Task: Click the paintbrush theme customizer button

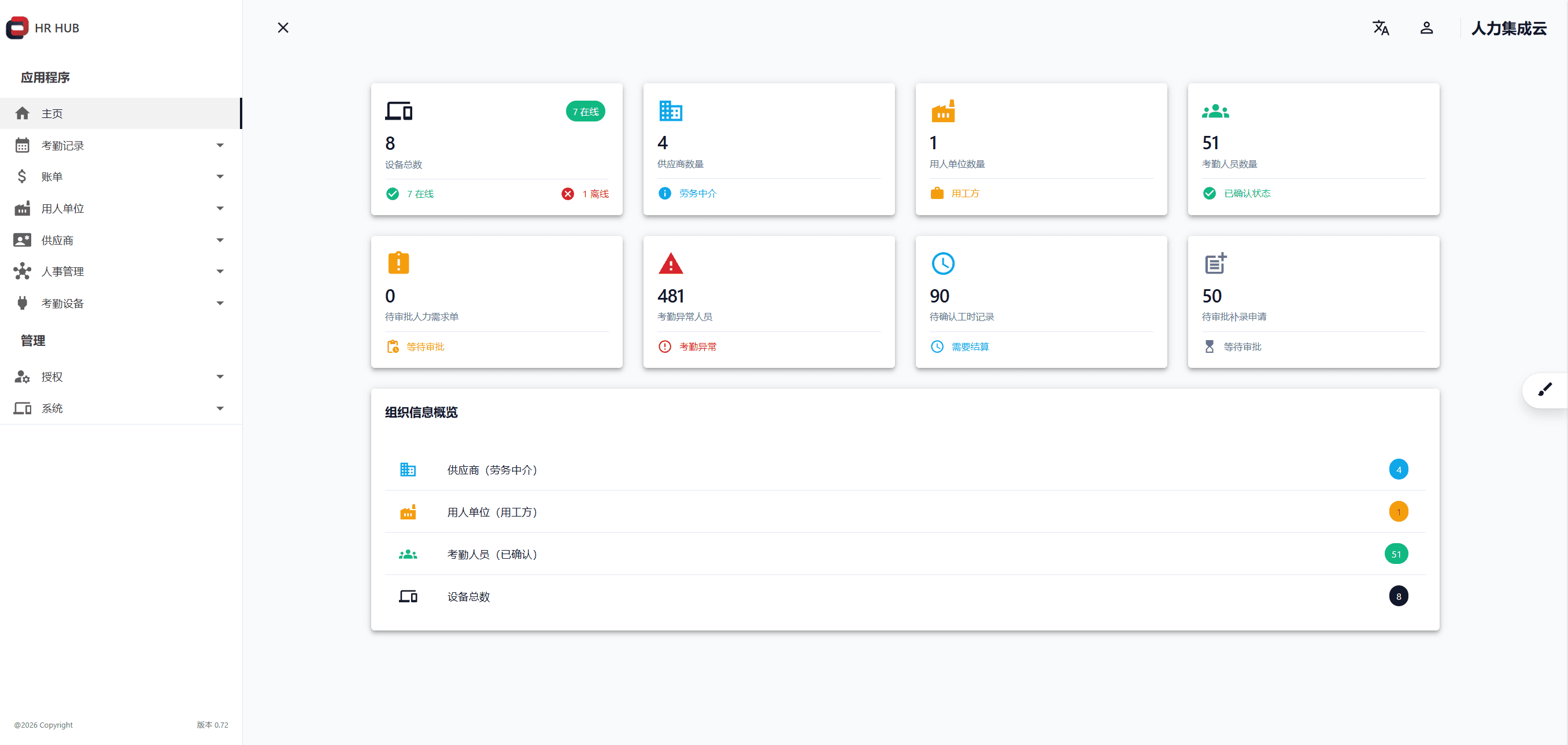Action: tap(1544, 390)
